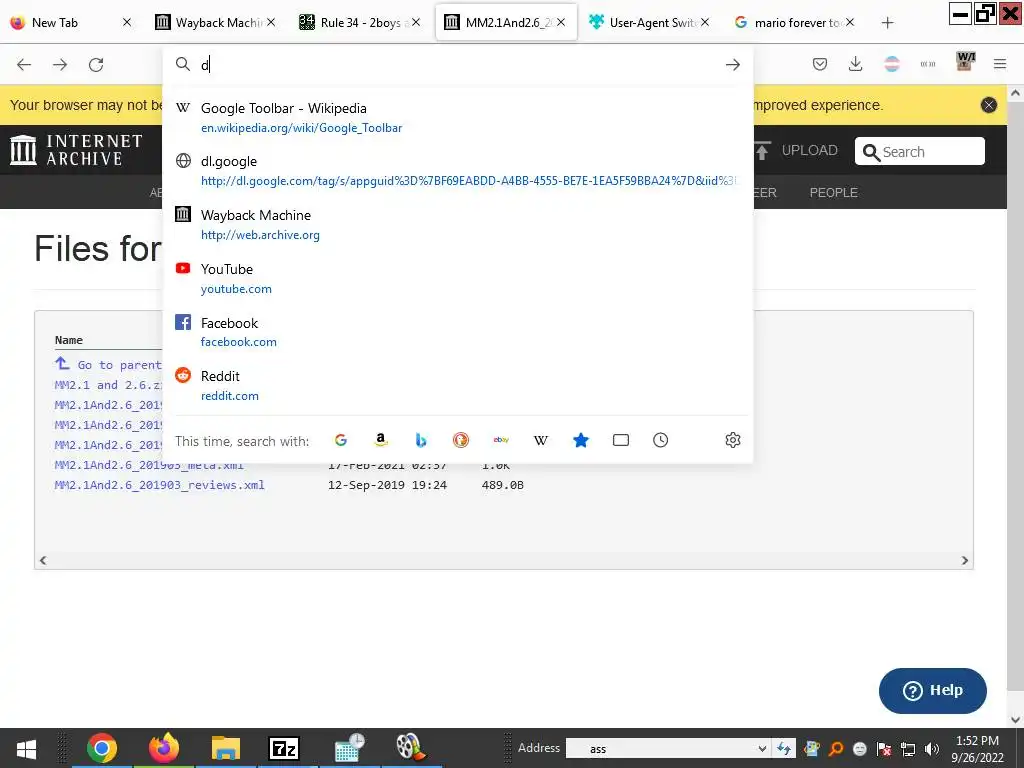This screenshot has height=768, width=1024.
Task: Click in the URL bar text field
Action: tap(457, 65)
